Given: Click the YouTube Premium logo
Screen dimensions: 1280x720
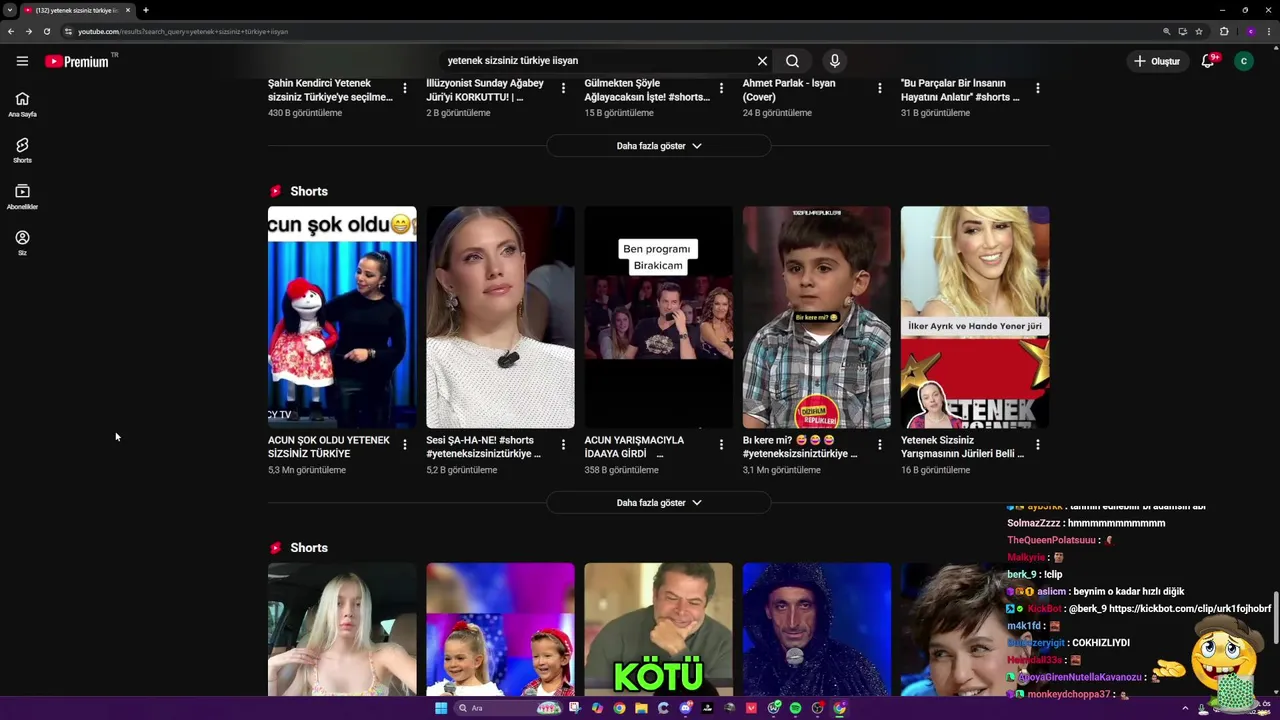Looking at the screenshot, I should pyautogui.click(x=77, y=61).
